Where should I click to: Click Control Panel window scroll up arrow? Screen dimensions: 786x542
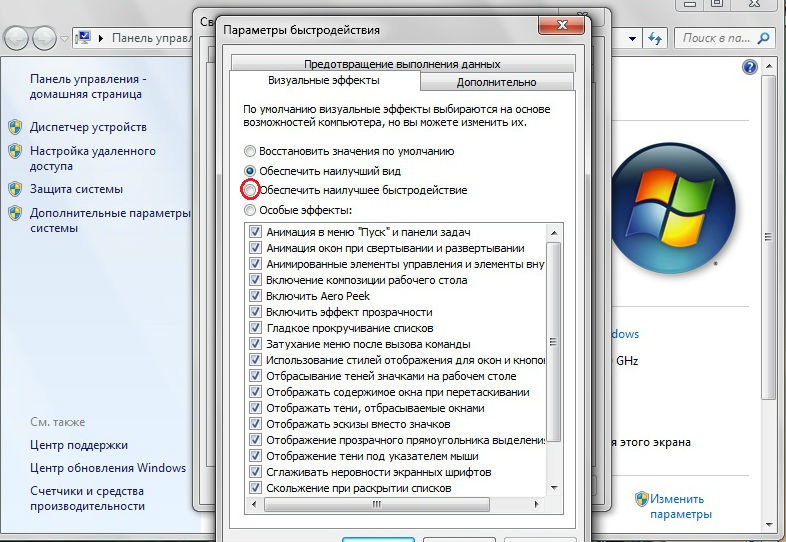[769, 67]
